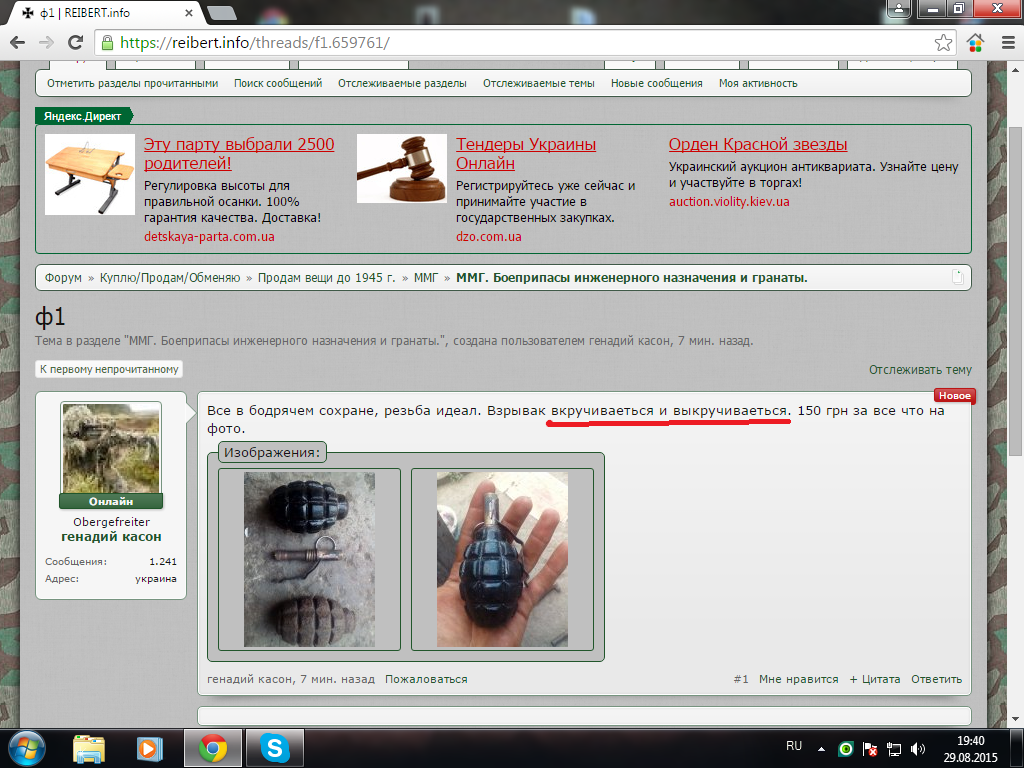Click the desk advertisement image
This screenshot has width=1024, height=768.
[x=90, y=174]
